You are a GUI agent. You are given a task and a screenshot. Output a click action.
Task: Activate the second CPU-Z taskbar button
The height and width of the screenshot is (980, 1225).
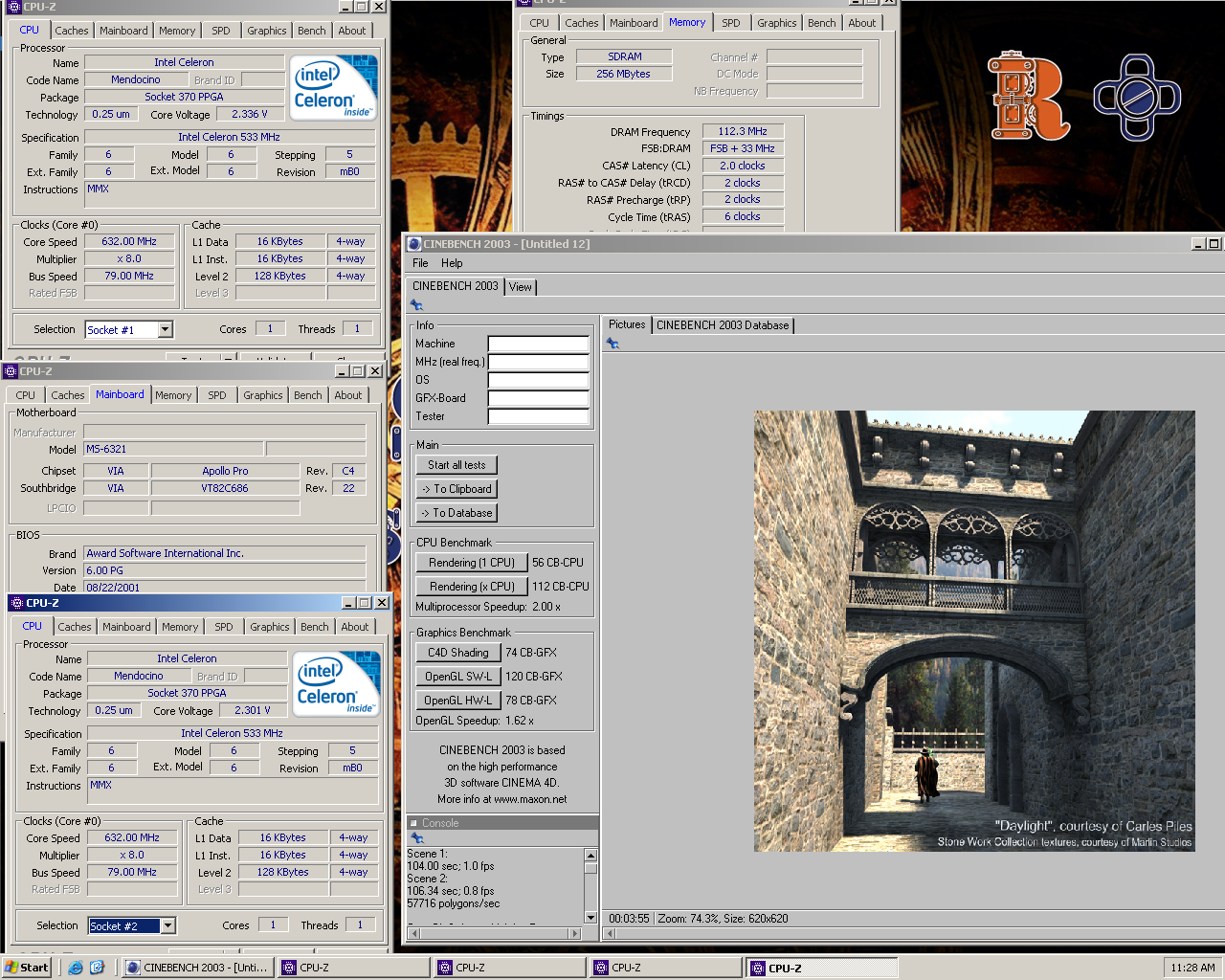[508, 968]
